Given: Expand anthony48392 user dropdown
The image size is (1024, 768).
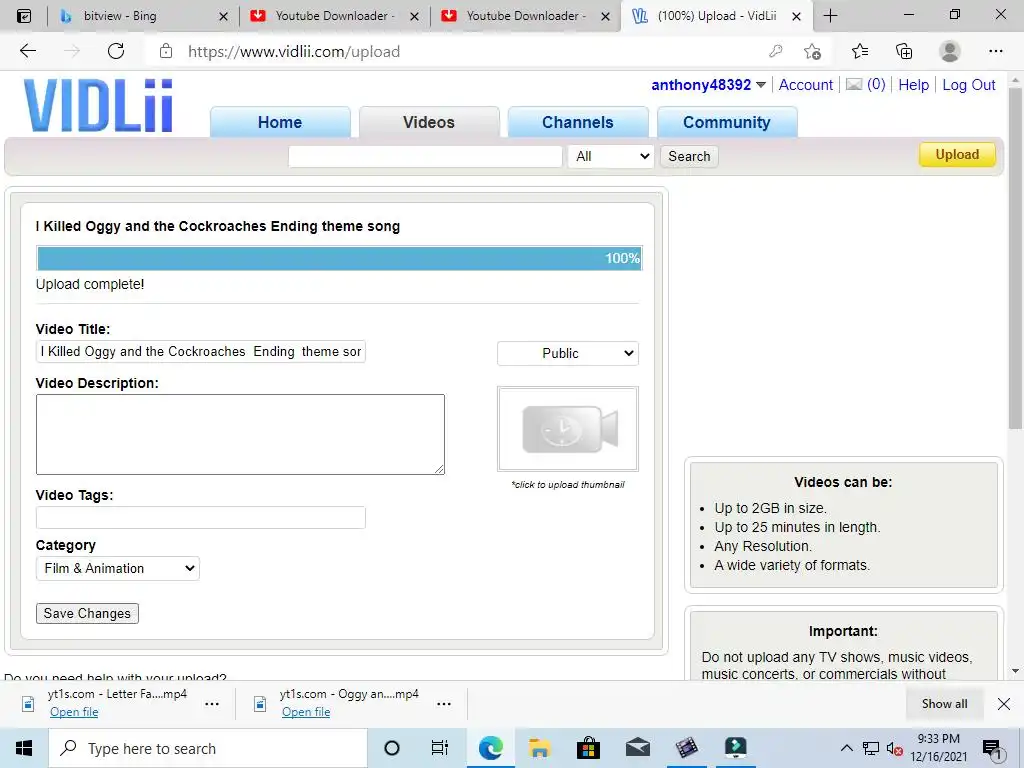Looking at the screenshot, I should tap(761, 85).
